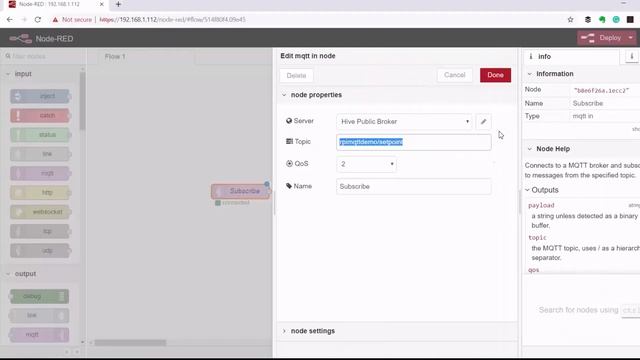The height and width of the screenshot is (360, 640).
Task: Click the Done button
Action: (x=495, y=75)
